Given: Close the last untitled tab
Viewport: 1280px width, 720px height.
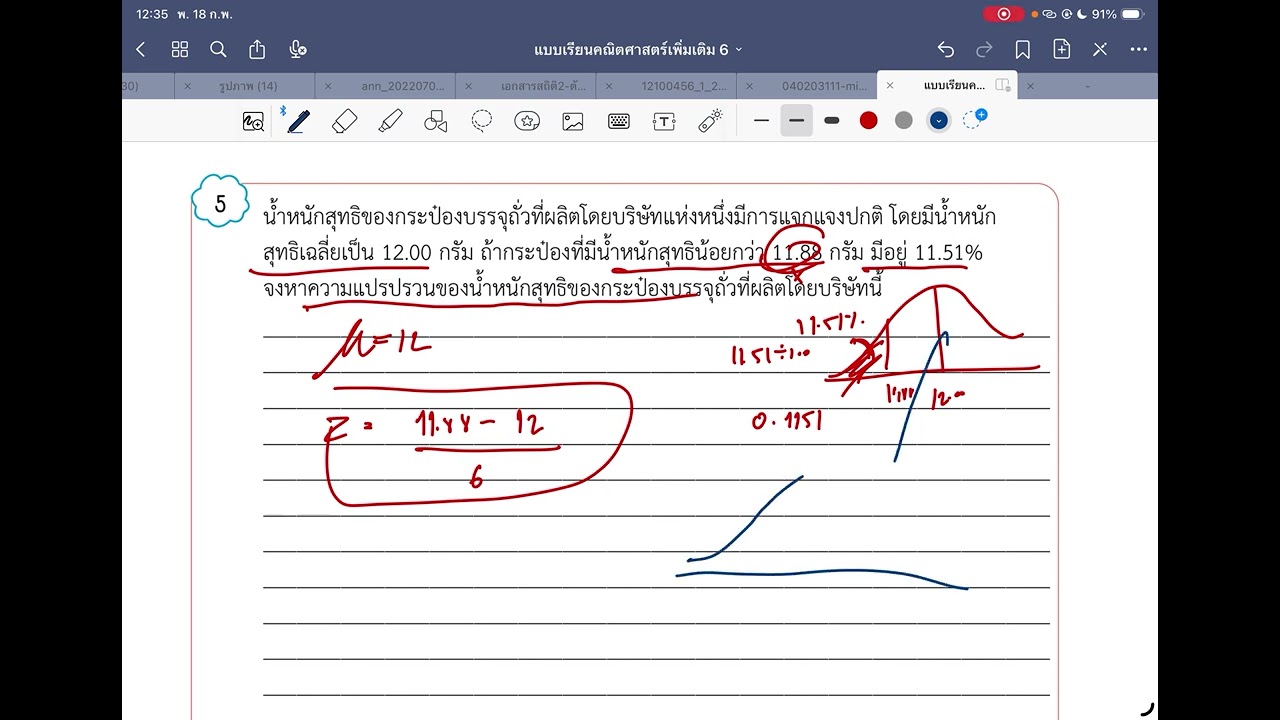Looking at the screenshot, I should tap(1030, 86).
